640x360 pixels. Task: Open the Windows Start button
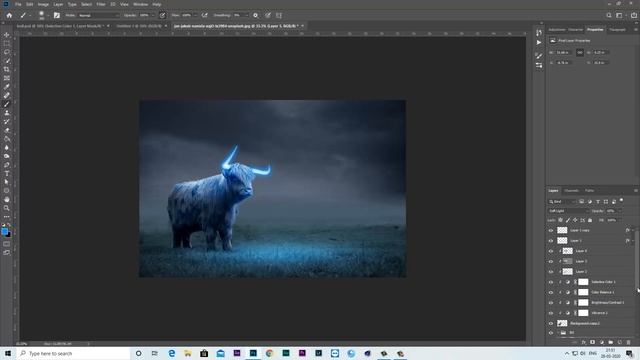(x=8, y=353)
